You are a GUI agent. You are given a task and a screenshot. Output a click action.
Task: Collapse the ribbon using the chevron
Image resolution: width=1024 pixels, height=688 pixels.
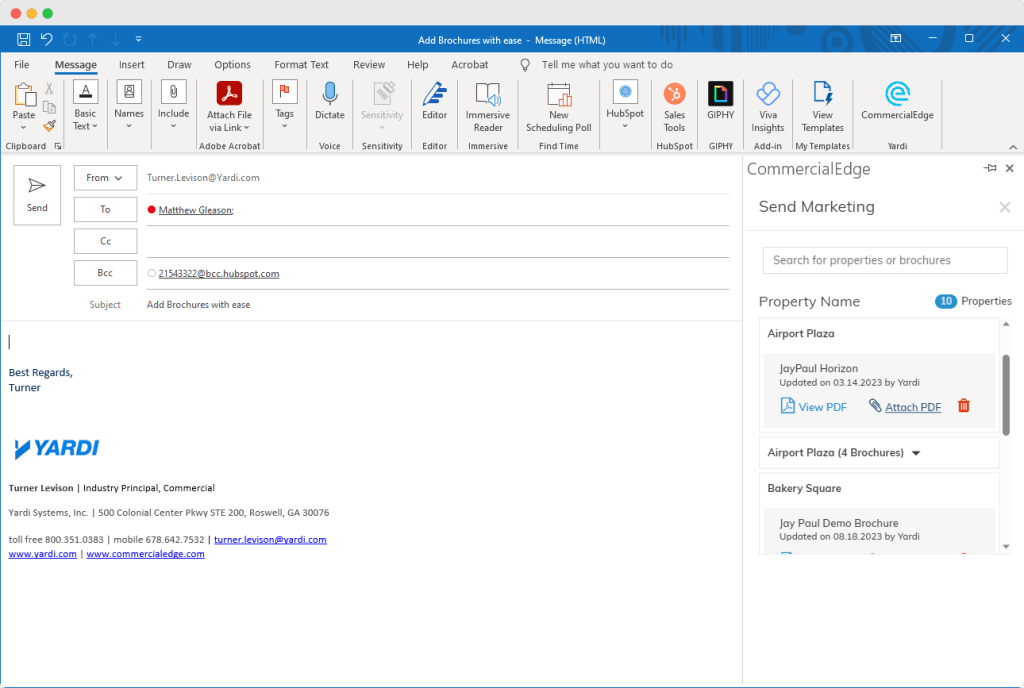coord(1012,147)
